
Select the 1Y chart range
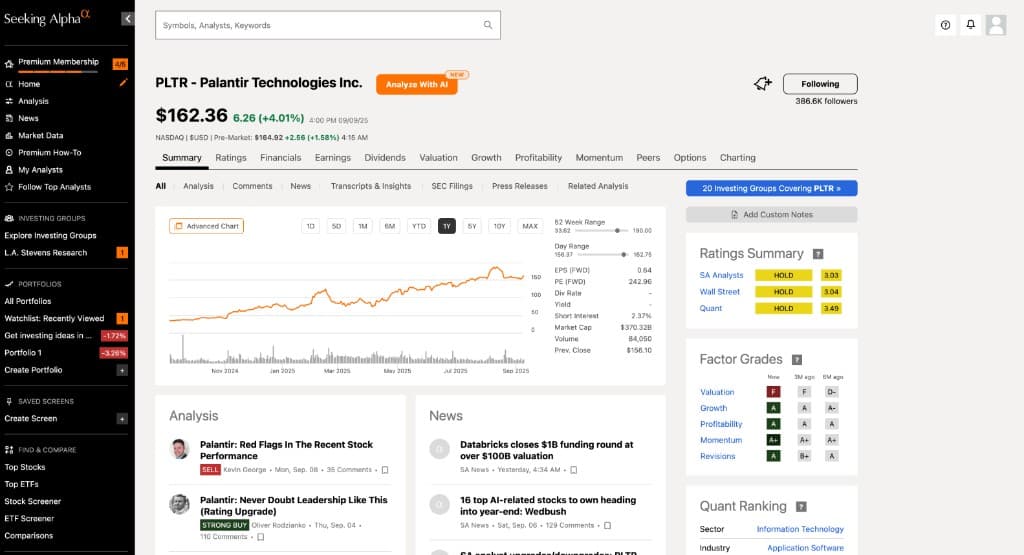pos(447,226)
